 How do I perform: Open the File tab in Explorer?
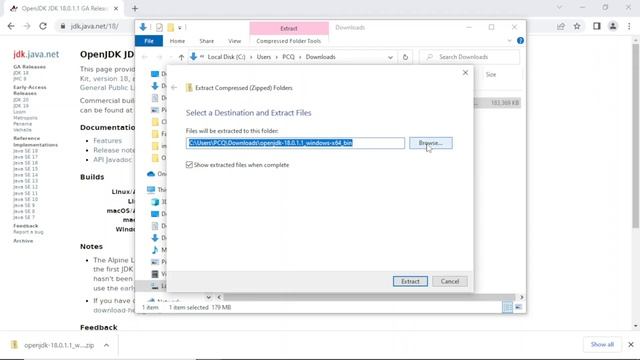tap(149, 41)
